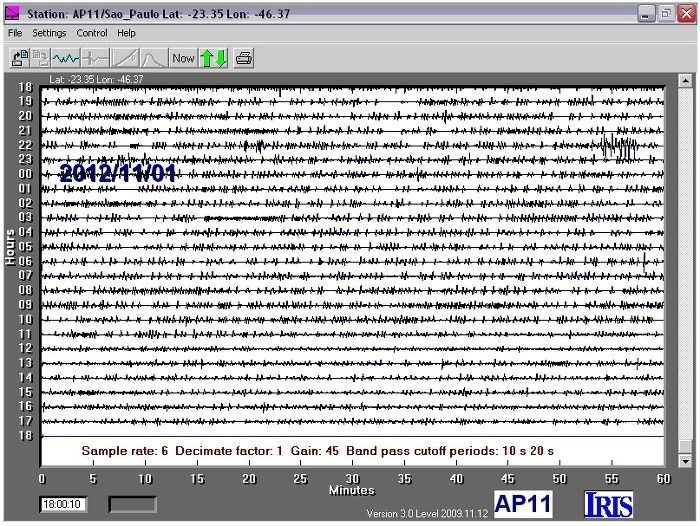Viewport: 700px width, 526px height.
Task: Click the "Version 3.0 Level 2009.11.12" text
Action: coord(427,514)
